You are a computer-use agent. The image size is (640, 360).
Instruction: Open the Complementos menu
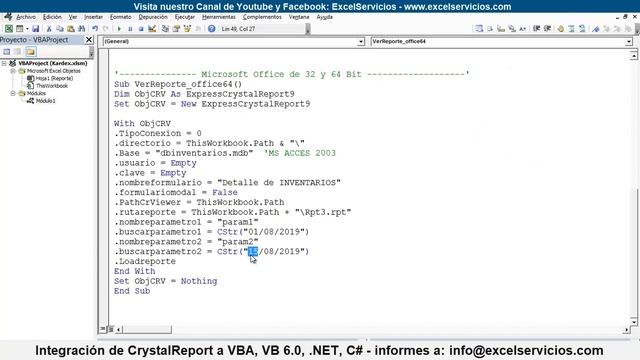262,17
